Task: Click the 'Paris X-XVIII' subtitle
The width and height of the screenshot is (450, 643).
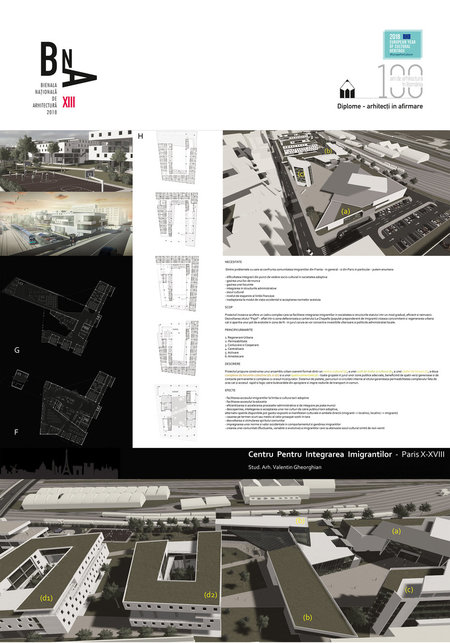Action: click(x=423, y=454)
